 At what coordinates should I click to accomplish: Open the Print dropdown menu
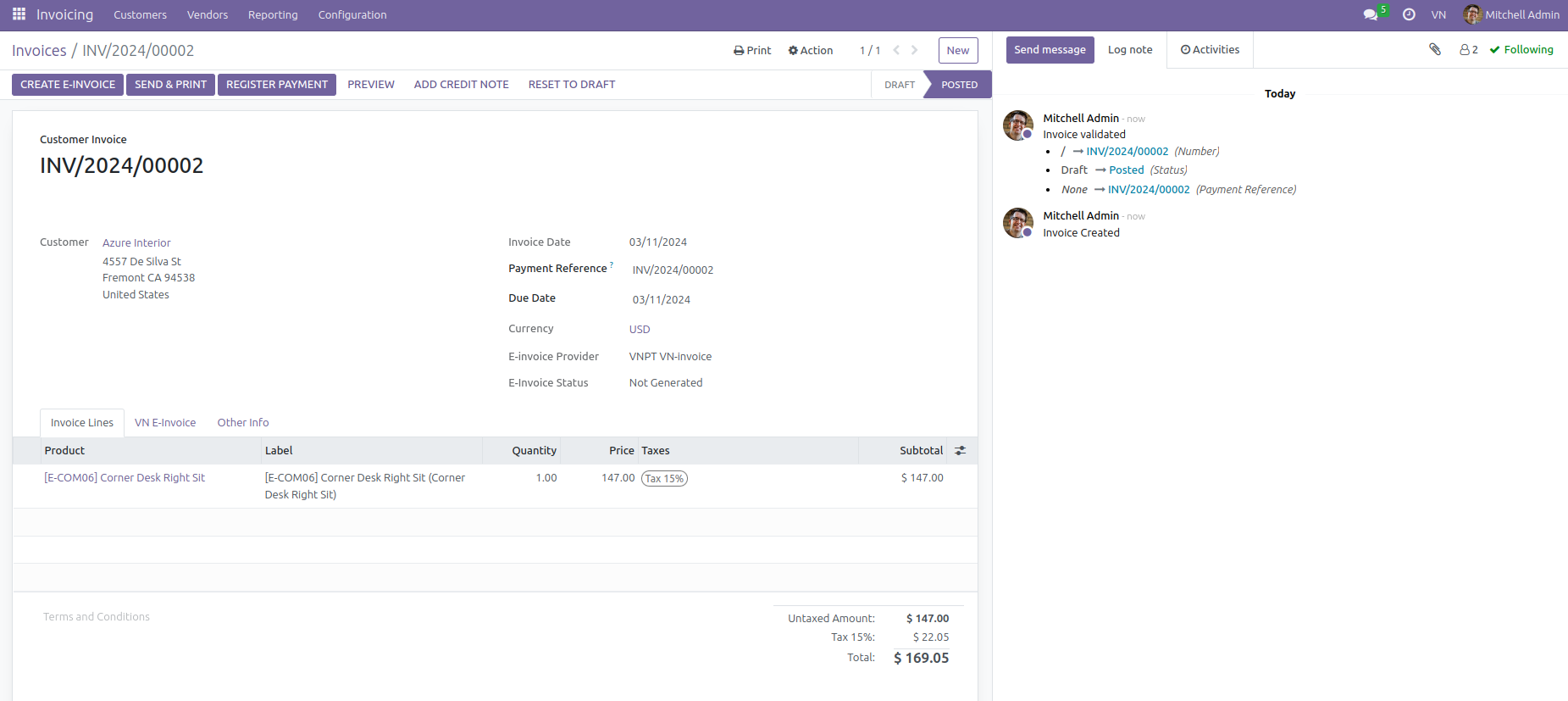pos(752,51)
